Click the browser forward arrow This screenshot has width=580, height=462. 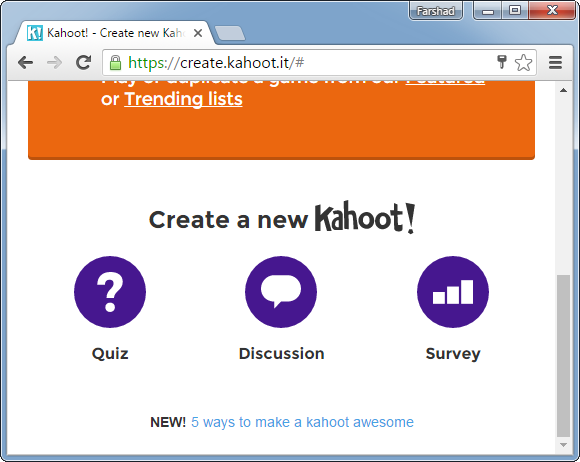[x=55, y=63]
